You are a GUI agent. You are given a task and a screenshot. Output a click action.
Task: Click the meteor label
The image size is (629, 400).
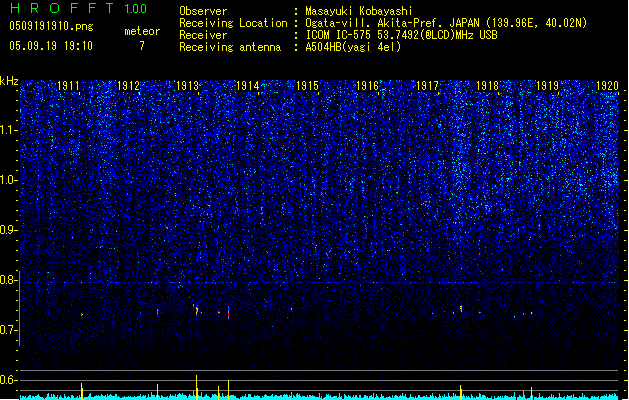142,31
